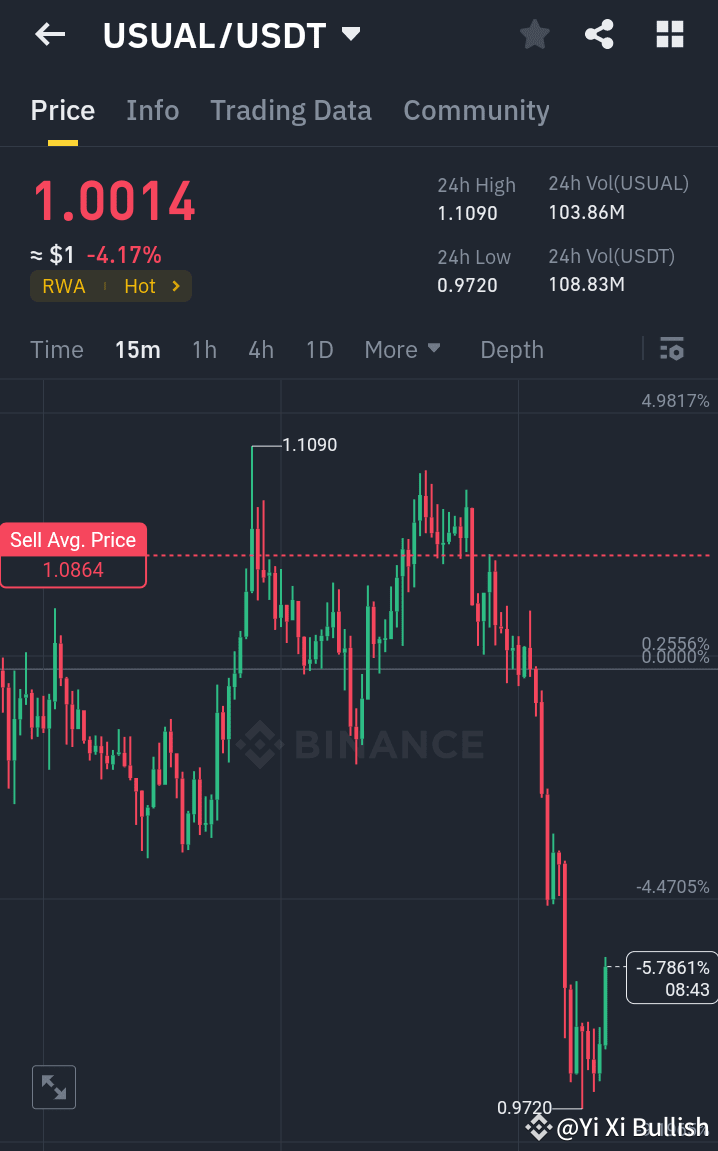Click the Sell Avg. Price 1.0864 label
718x1151 pixels.
pos(73,555)
